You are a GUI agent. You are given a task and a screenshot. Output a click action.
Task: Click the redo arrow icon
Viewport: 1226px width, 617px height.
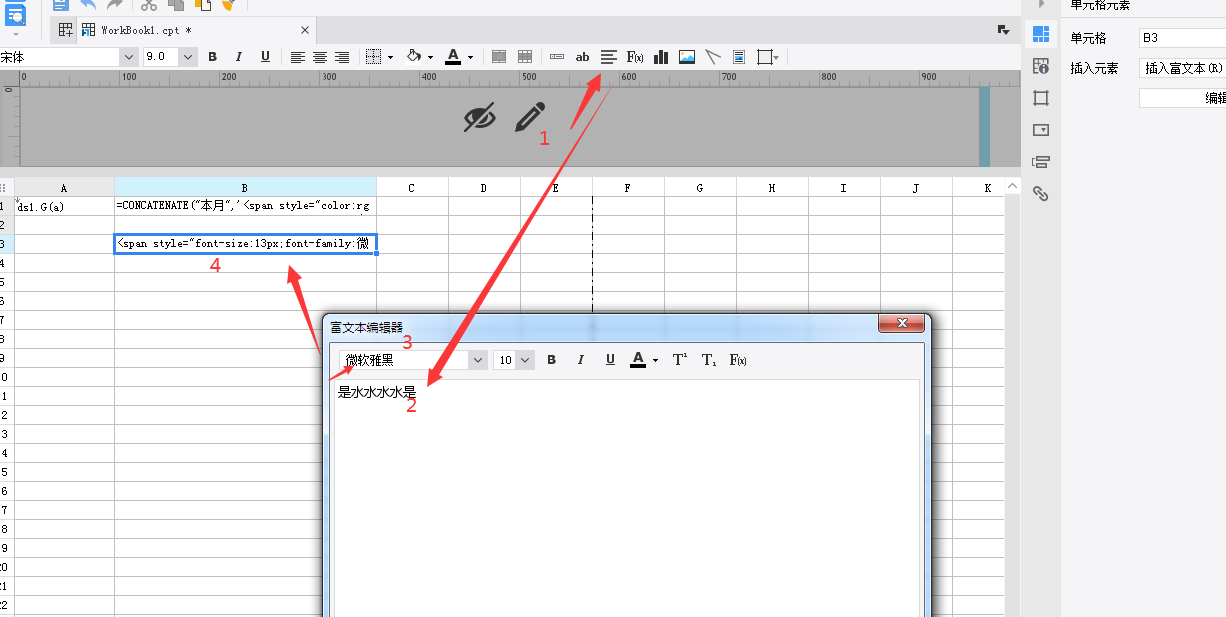coord(115,5)
